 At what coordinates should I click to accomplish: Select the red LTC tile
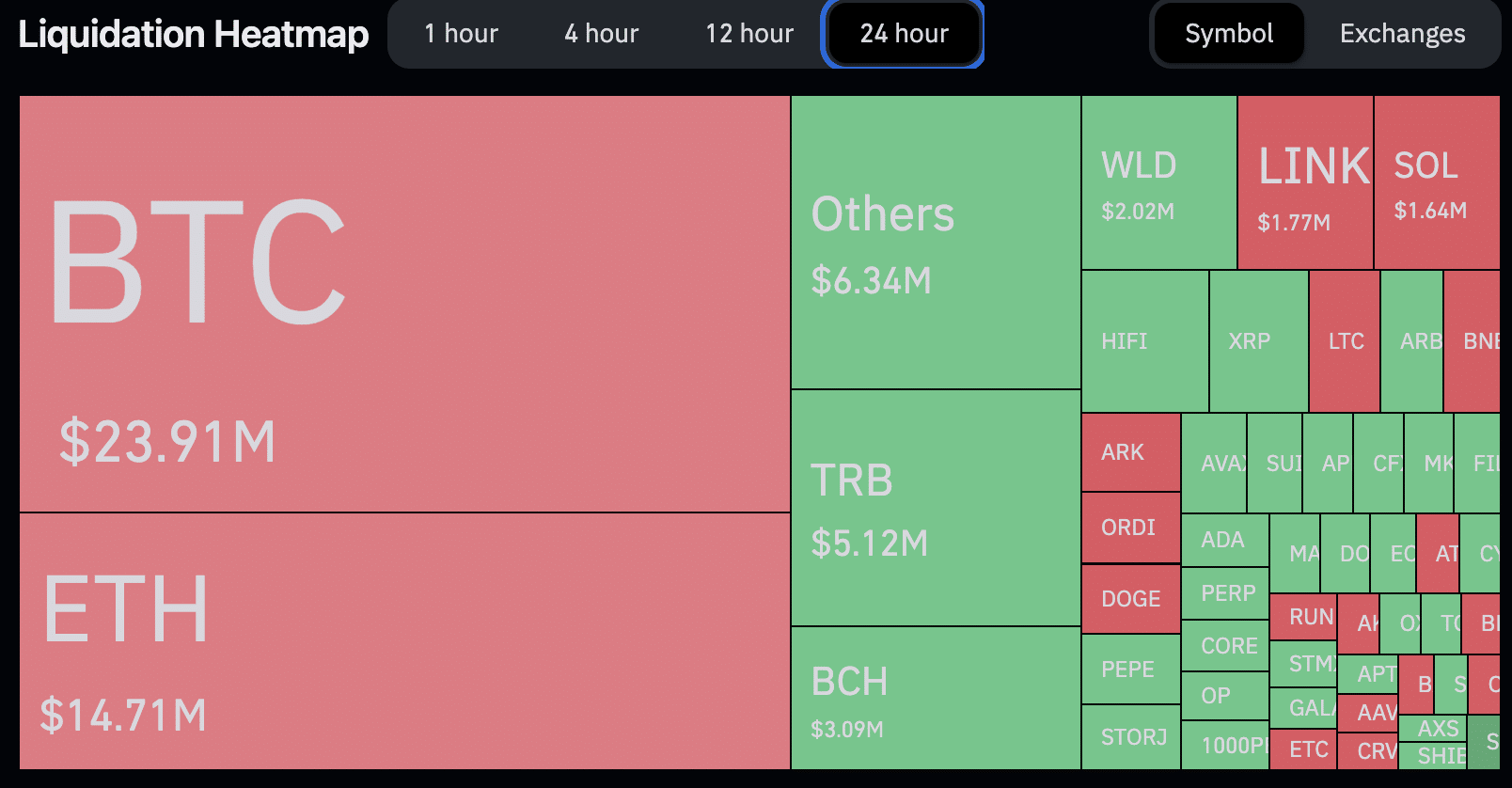click(1345, 341)
